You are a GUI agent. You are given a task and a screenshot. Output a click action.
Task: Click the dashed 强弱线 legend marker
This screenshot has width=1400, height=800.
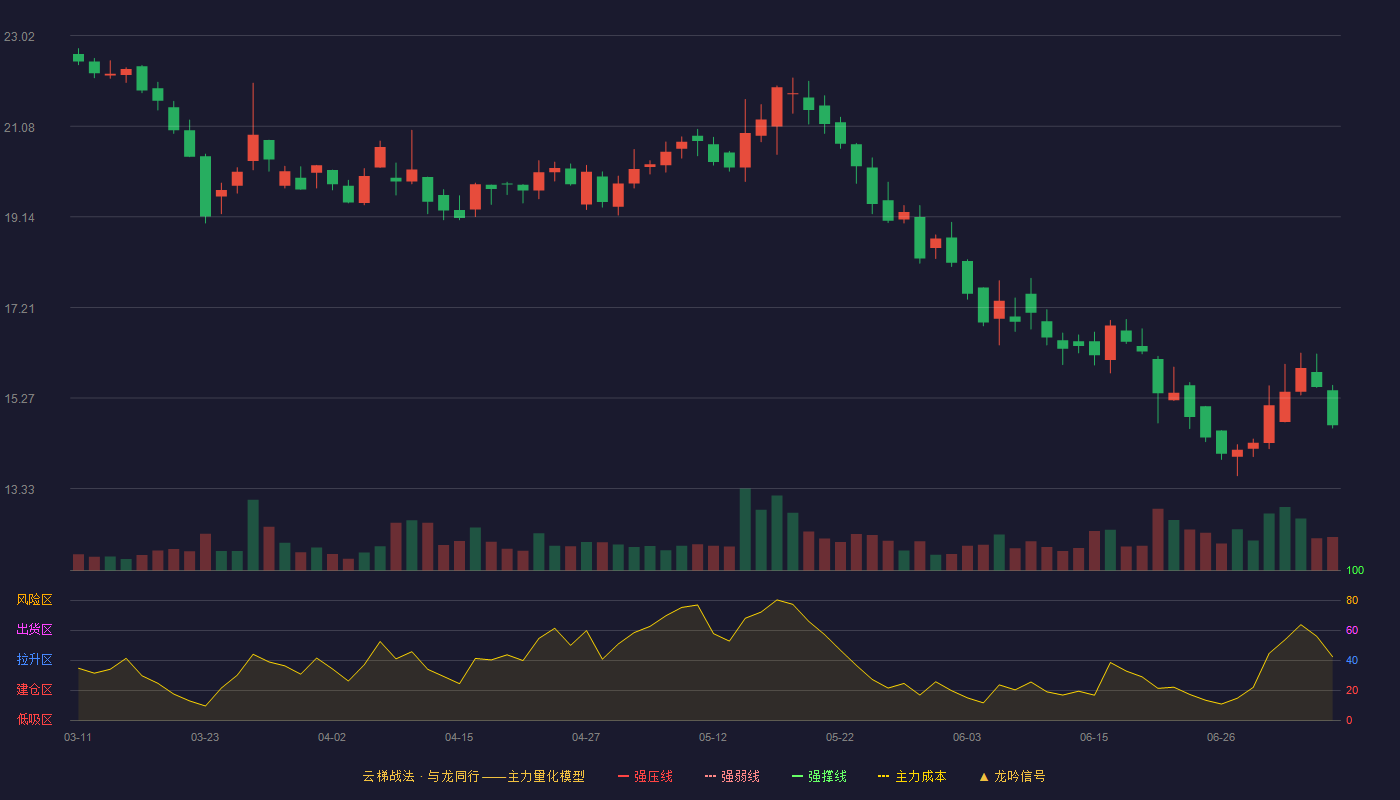coord(711,776)
